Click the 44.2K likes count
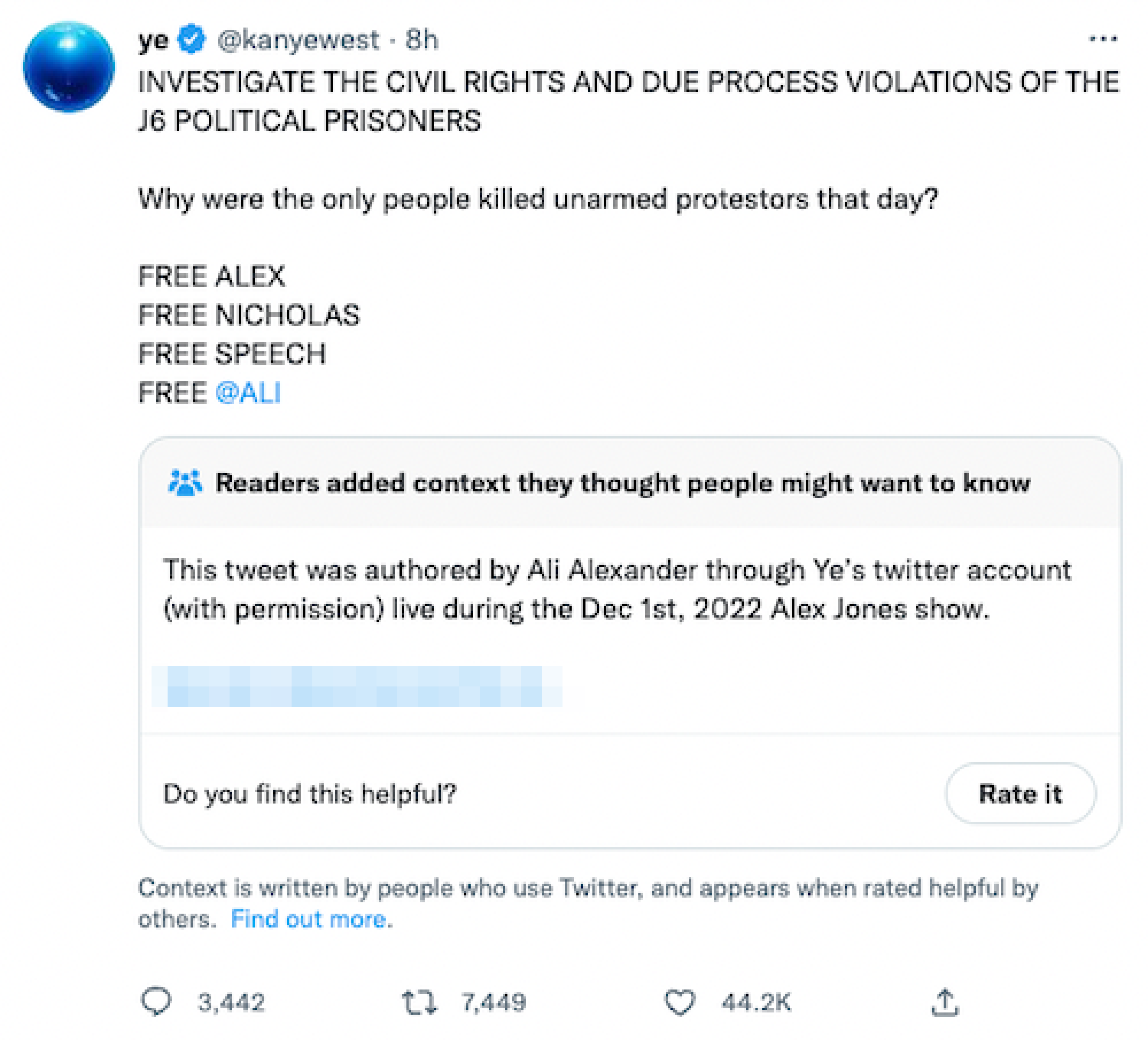This screenshot has width=1148, height=1040. coord(756,1002)
